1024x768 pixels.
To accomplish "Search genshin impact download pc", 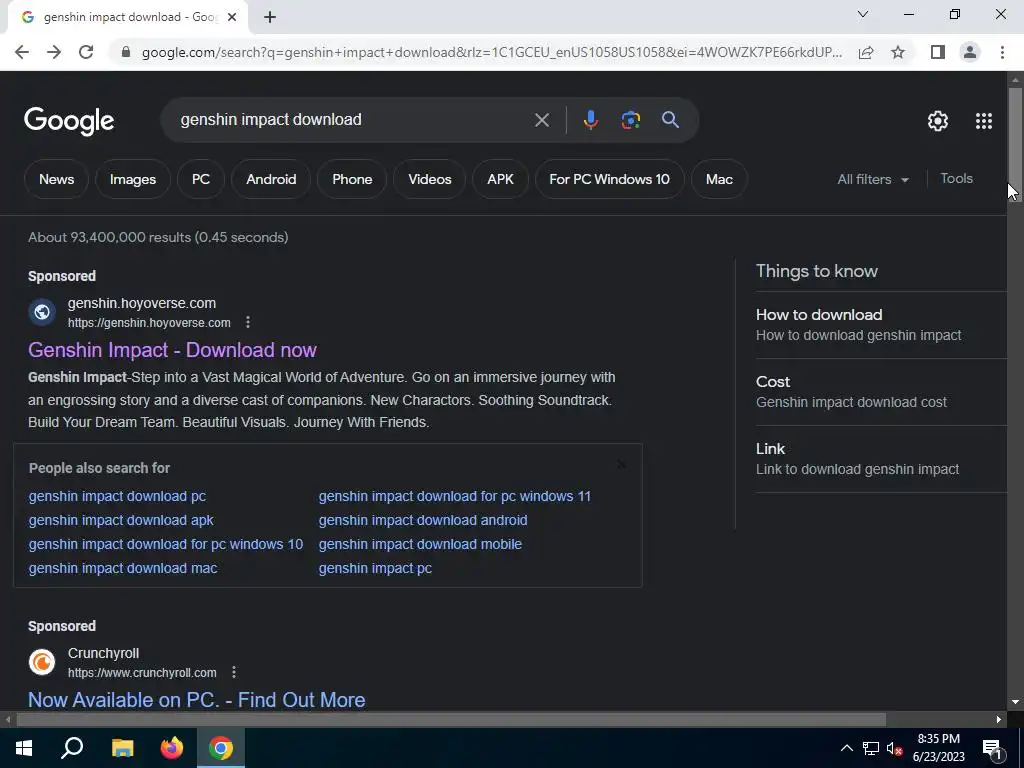I will [117, 496].
